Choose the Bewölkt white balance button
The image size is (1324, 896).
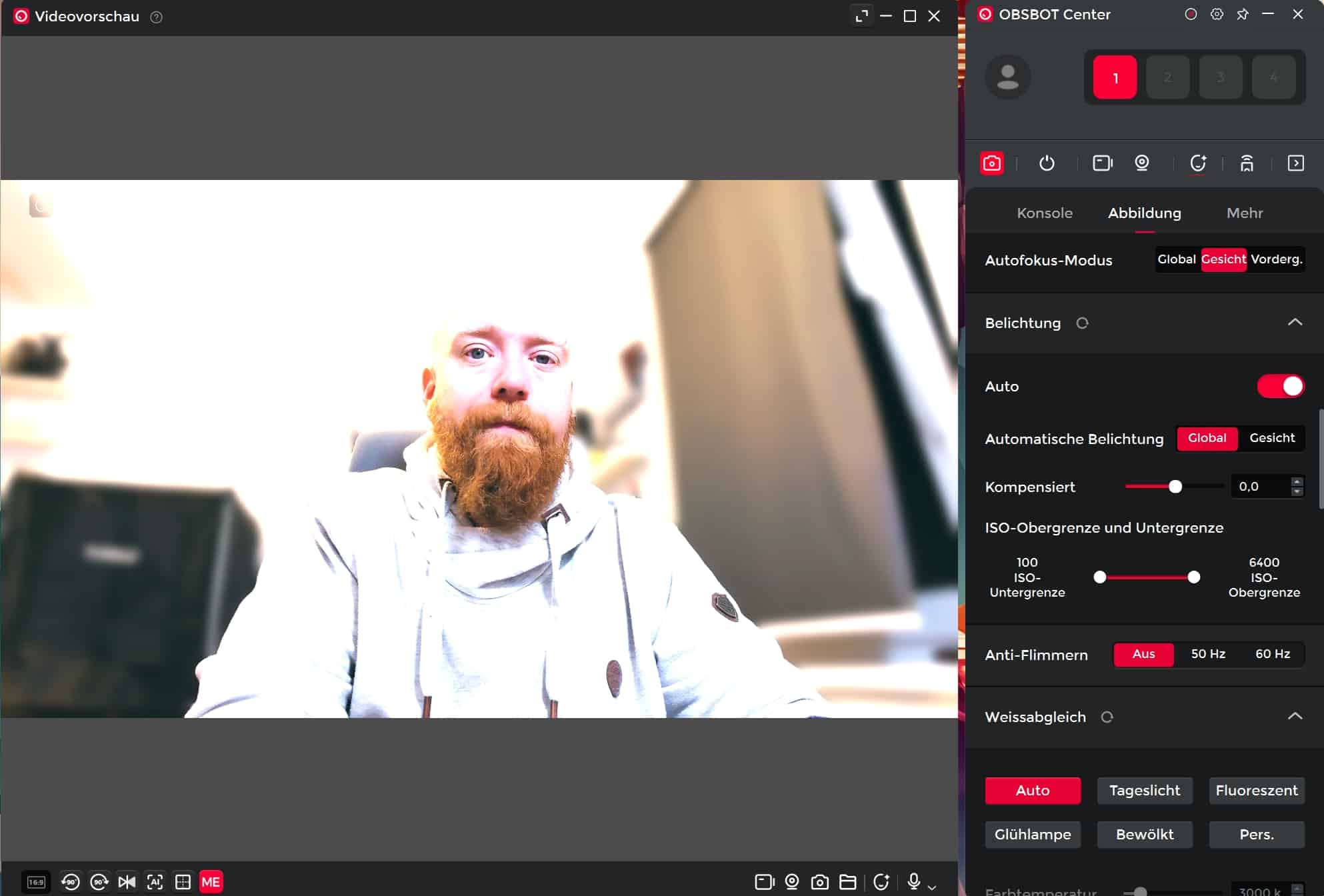[1144, 835]
